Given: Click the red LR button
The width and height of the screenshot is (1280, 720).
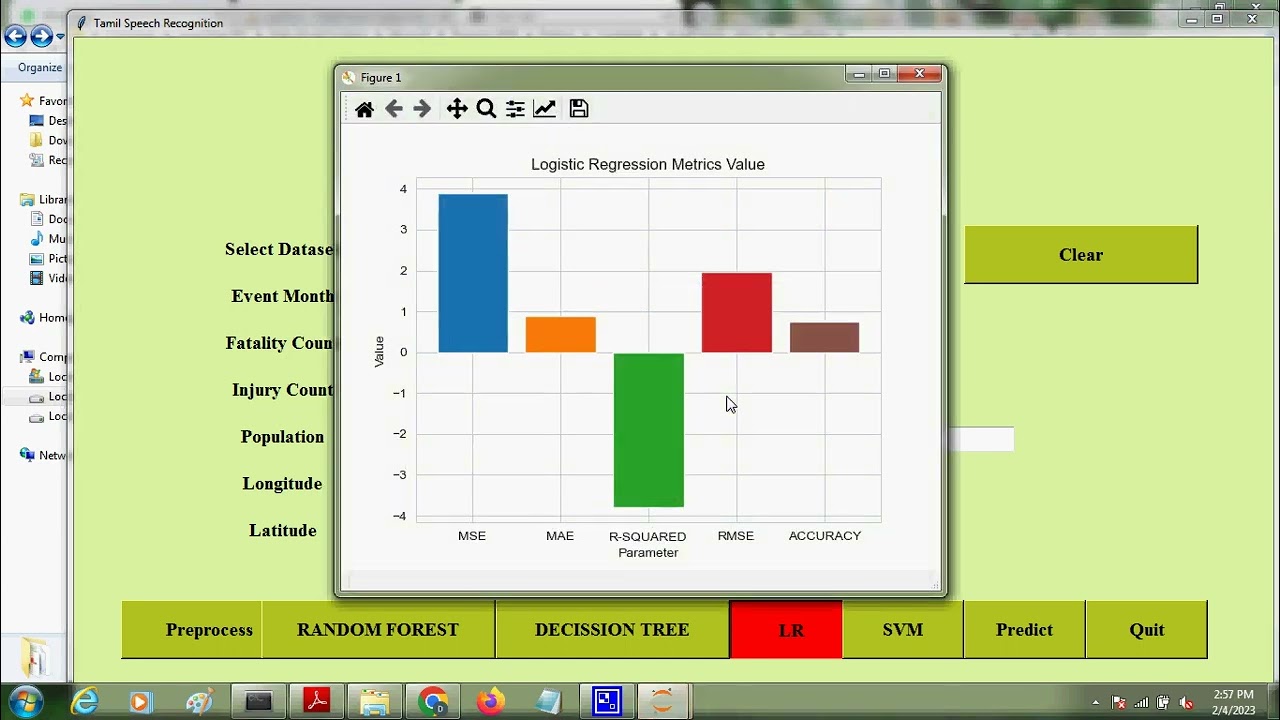Looking at the screenshot, I should 786,630.
